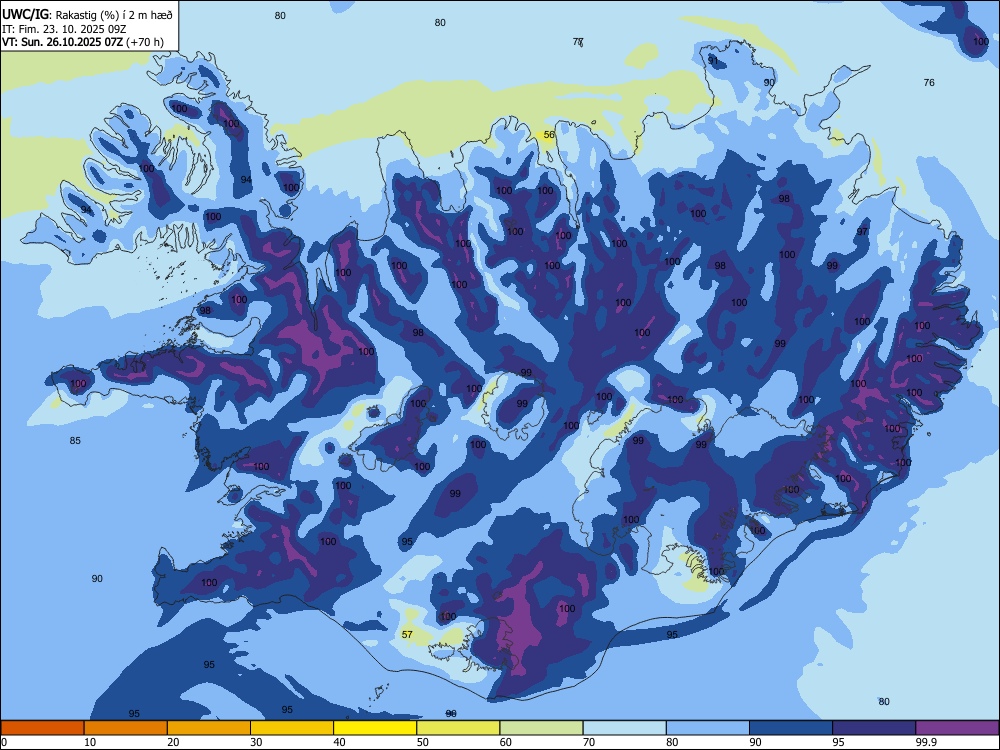1000x750 pixels.
Task: Click the 40–50 bright yellow legend swatch
Action: point(375,728)
